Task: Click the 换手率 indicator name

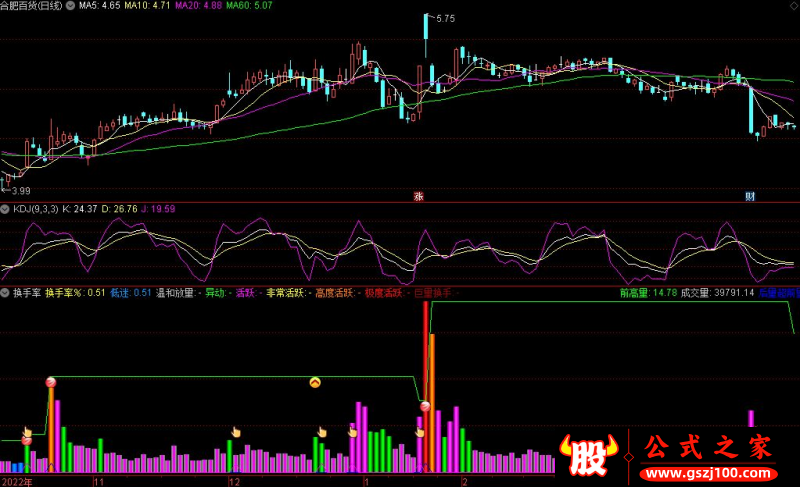Action: (27, 293)
